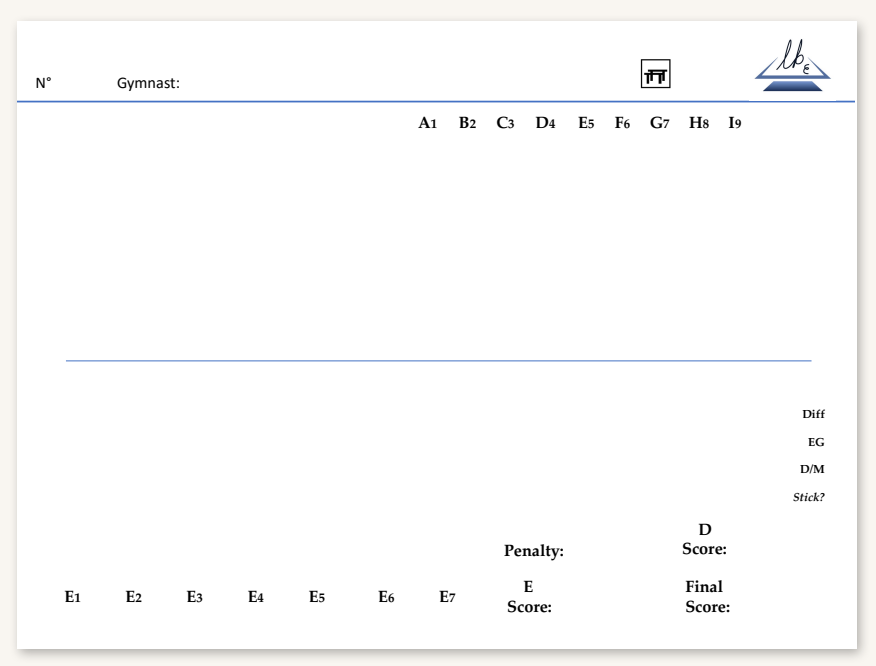Click the Penalty field
This screenshot has height=666, width=876.
coord(534,550)
